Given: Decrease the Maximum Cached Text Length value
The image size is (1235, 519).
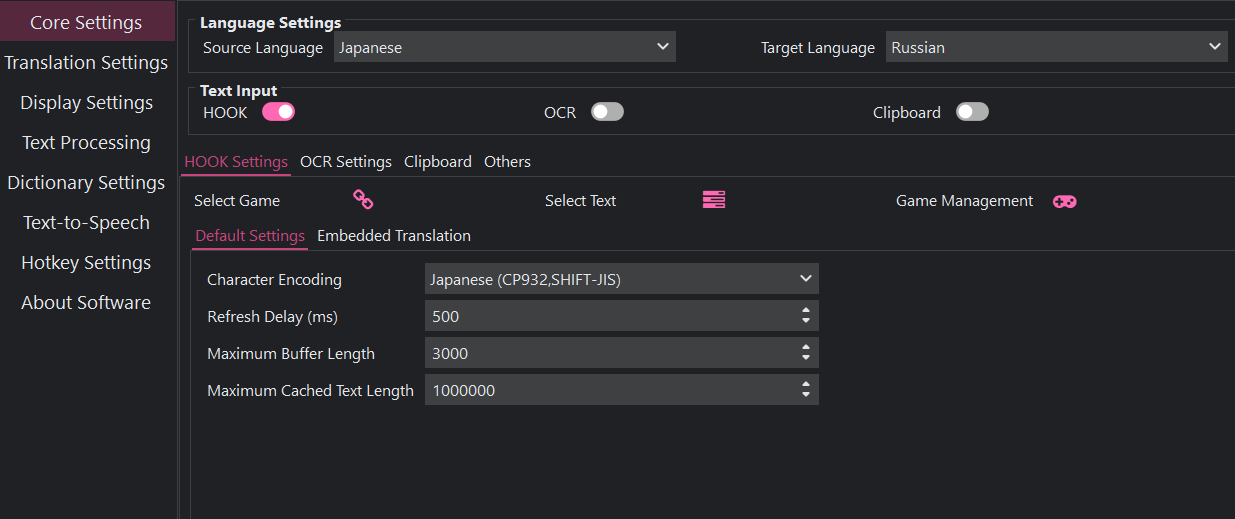Looking at the screenshot, I should 806,395.
